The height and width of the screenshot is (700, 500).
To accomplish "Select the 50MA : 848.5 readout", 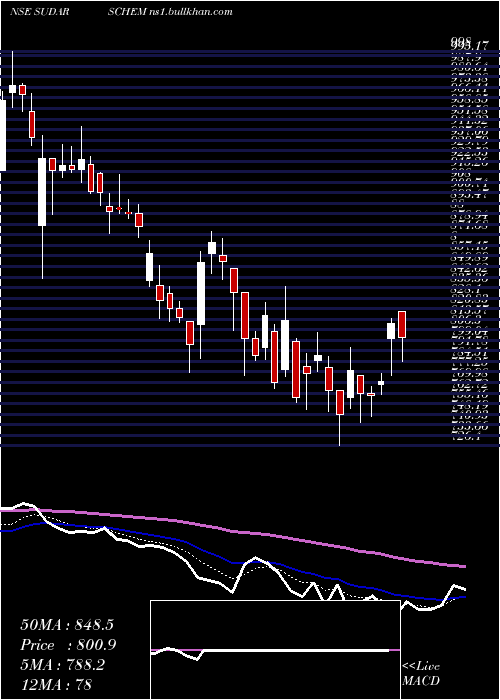I will (x=67, y=625).
